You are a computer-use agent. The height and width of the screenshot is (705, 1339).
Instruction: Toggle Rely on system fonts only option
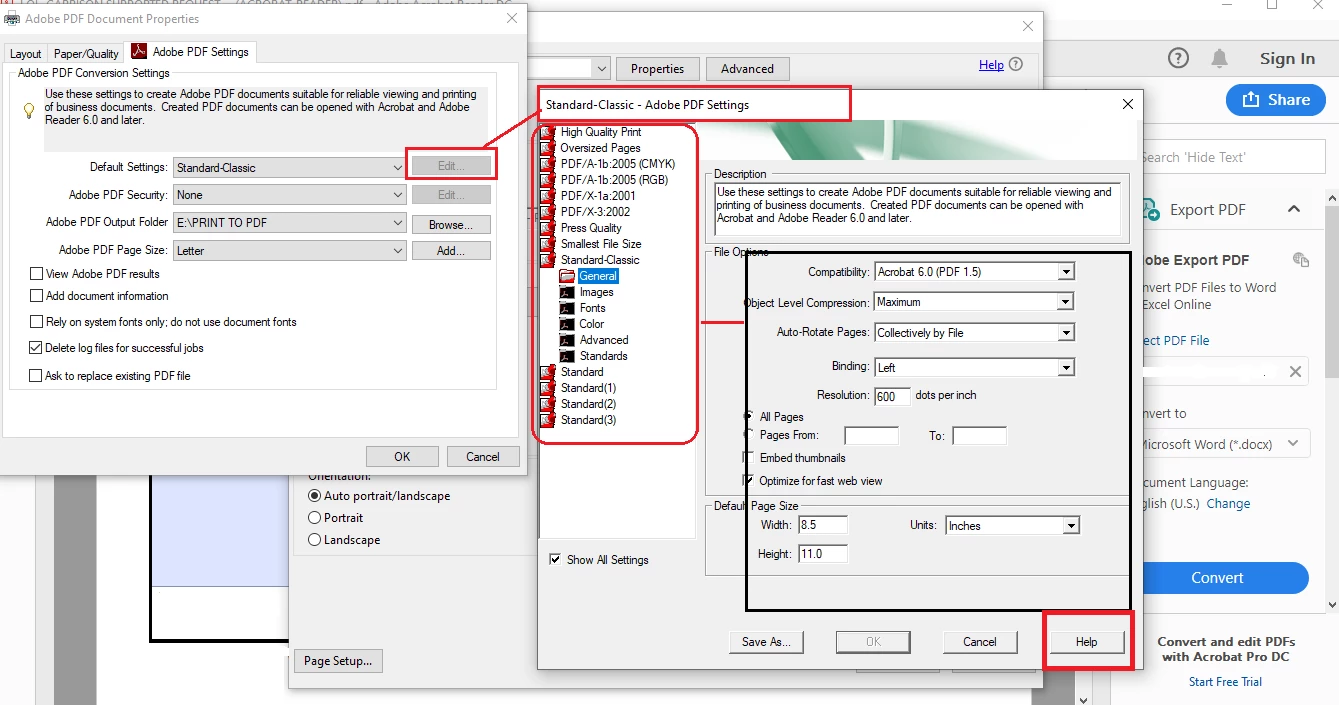37,322
